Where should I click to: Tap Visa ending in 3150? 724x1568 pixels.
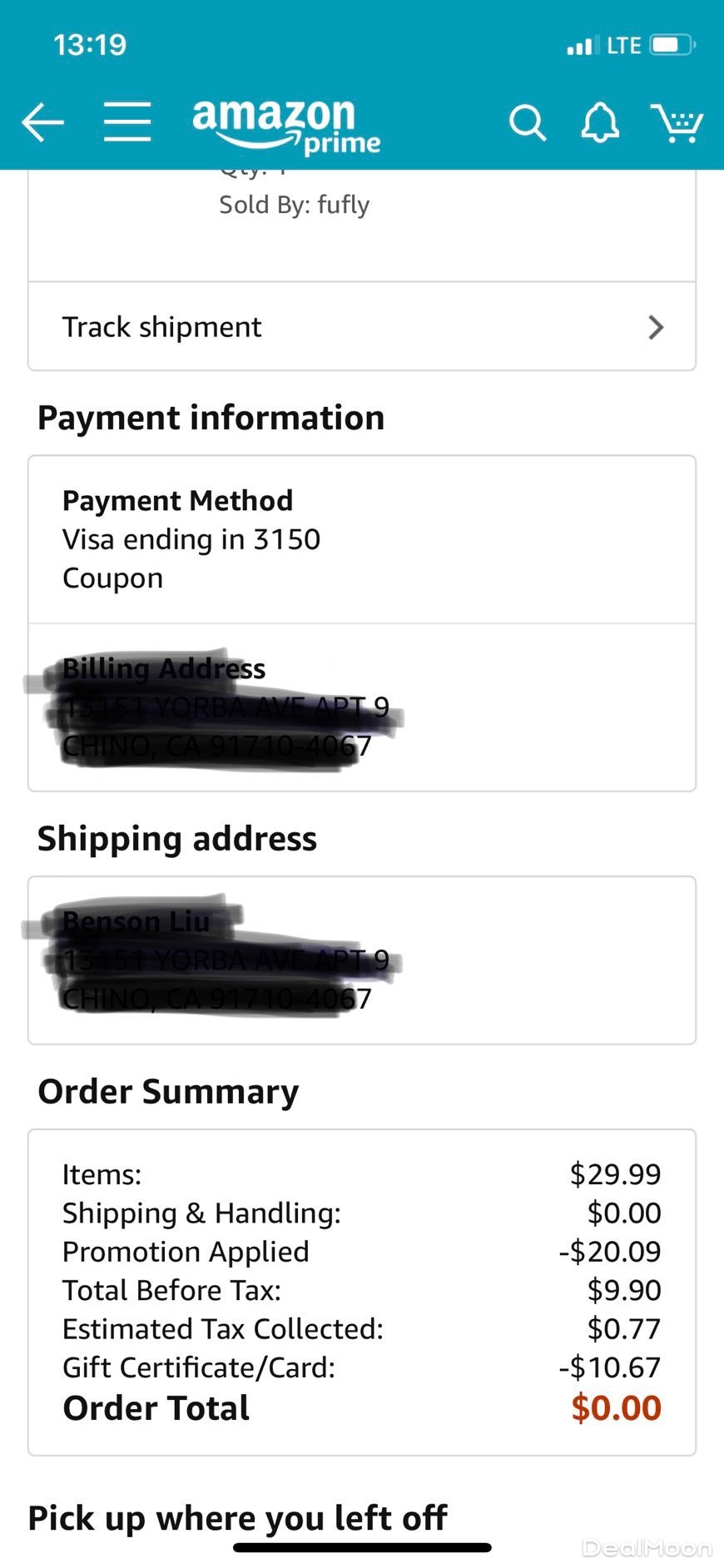coord(191,539)
